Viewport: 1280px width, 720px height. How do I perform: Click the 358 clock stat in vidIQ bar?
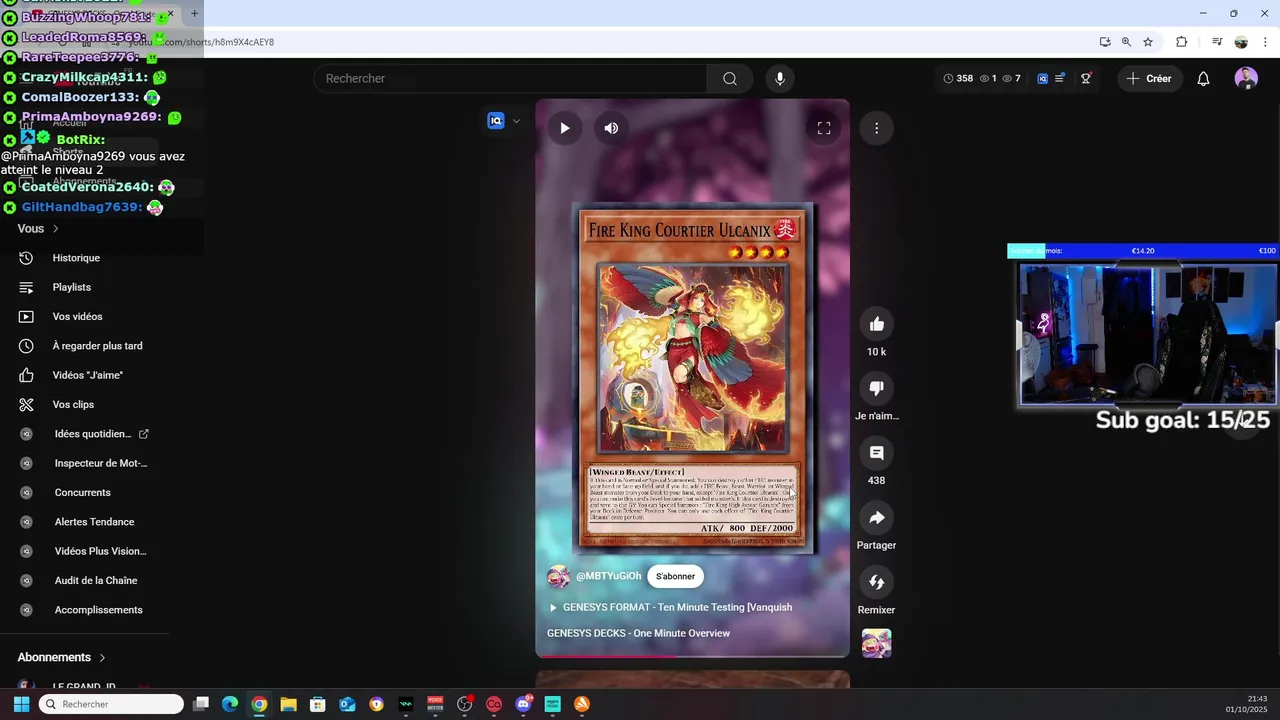(958, 78)
